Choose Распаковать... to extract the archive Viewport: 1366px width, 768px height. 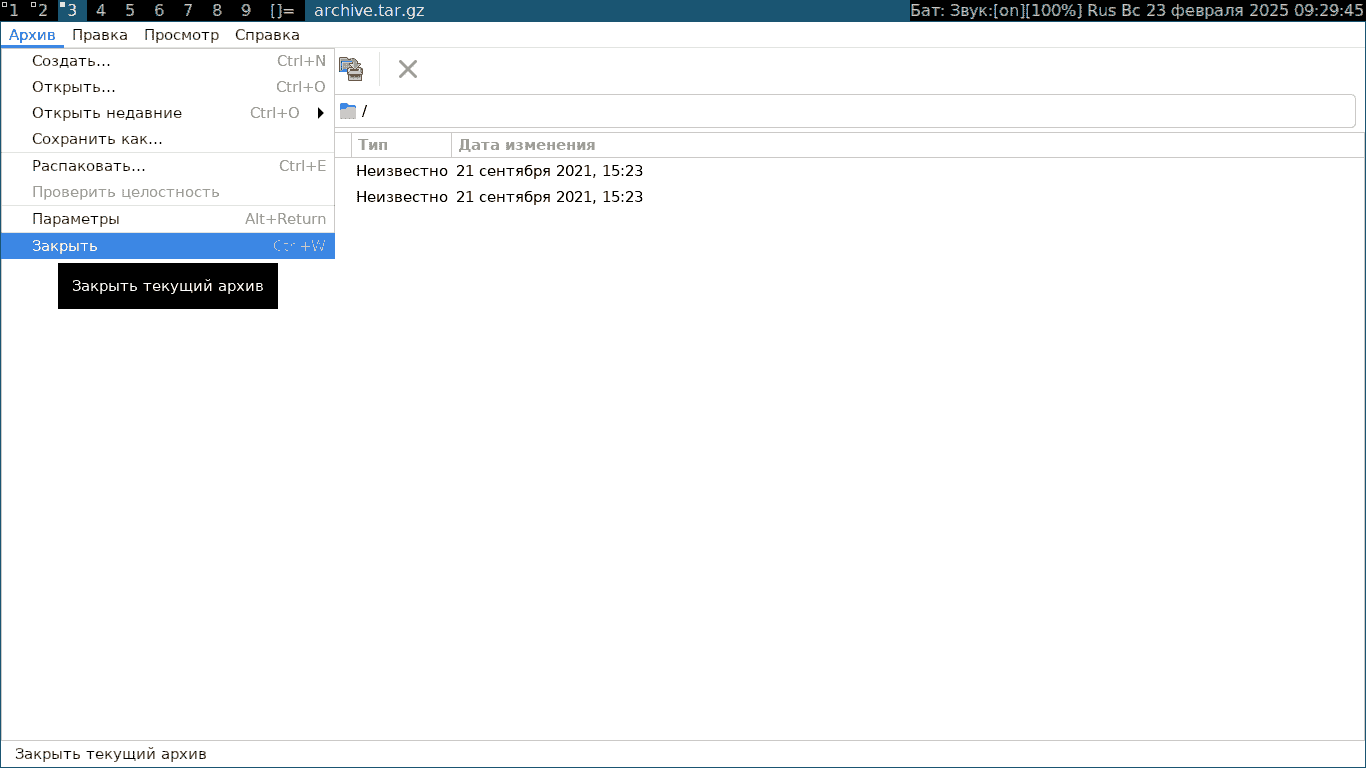pyautogui.click(x=88, y=166)
